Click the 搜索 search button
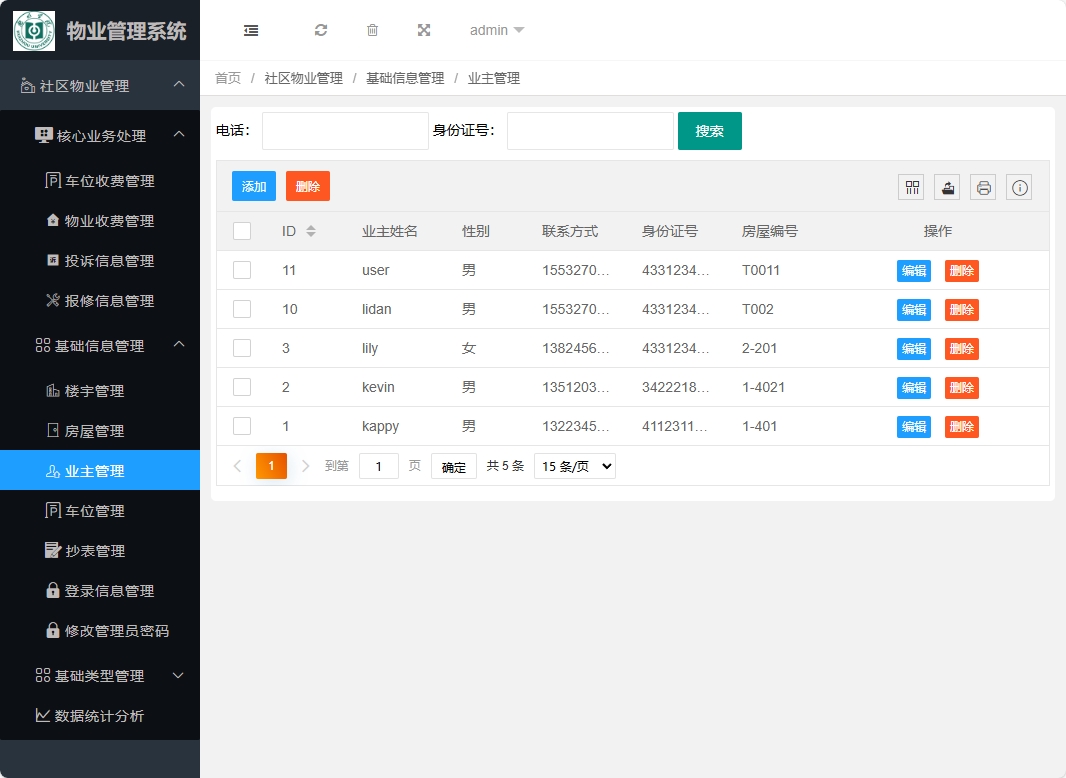This screenshot has height=778, width=1066. point(710,130)
